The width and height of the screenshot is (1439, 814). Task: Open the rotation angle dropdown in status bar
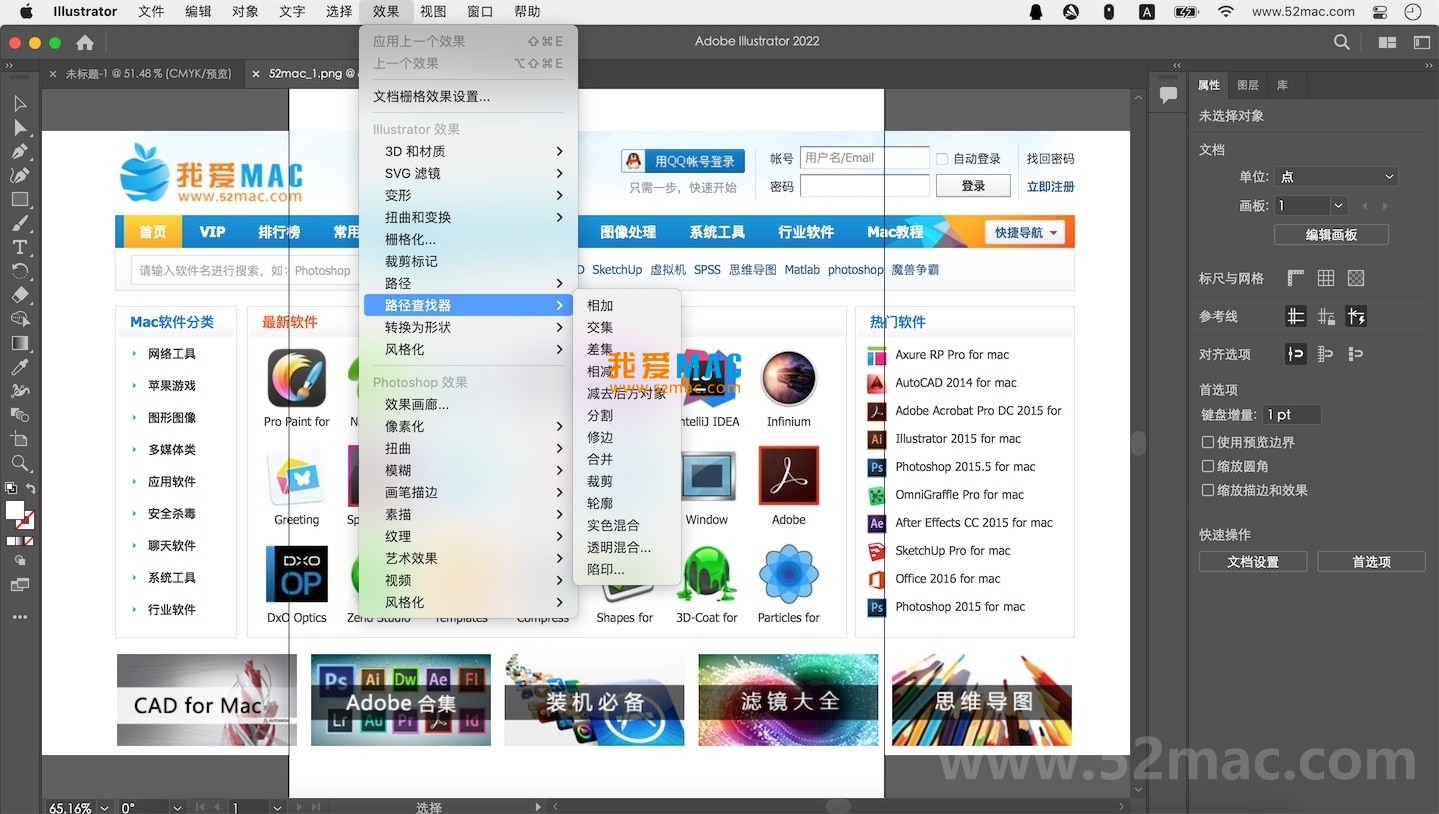click(177, 807)
